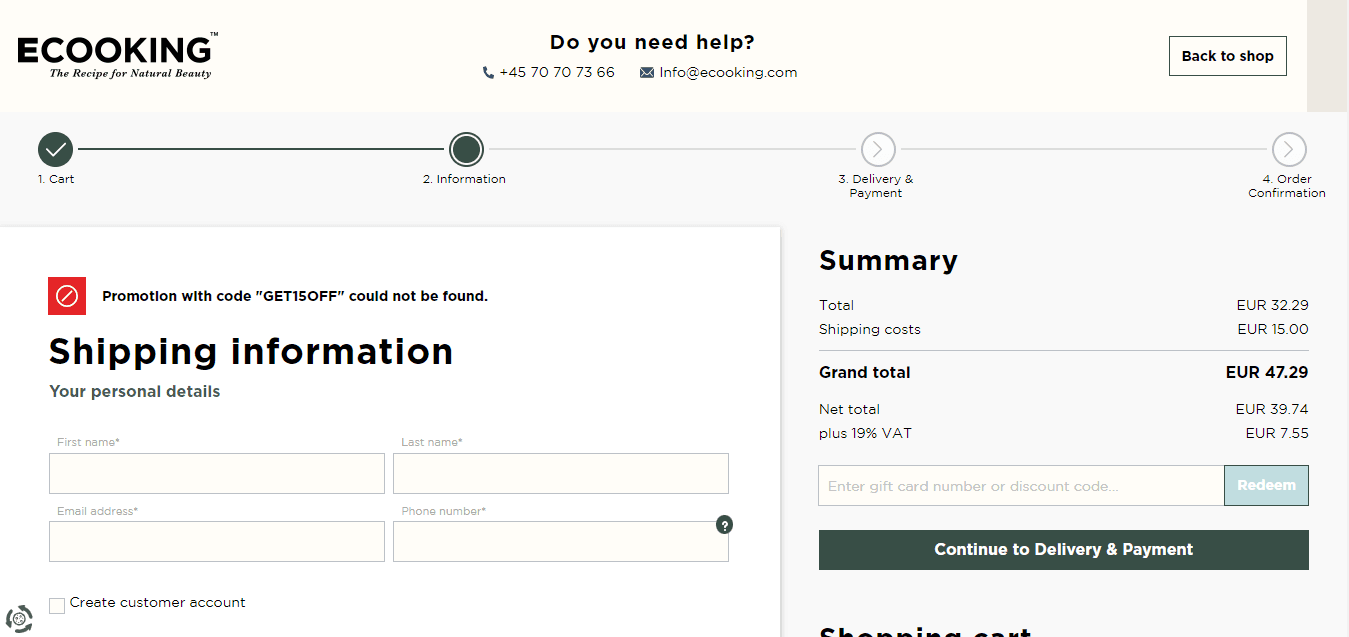Click the envelope icon beside email address
The image size is (1349, 637).
(x=647, y=73)
